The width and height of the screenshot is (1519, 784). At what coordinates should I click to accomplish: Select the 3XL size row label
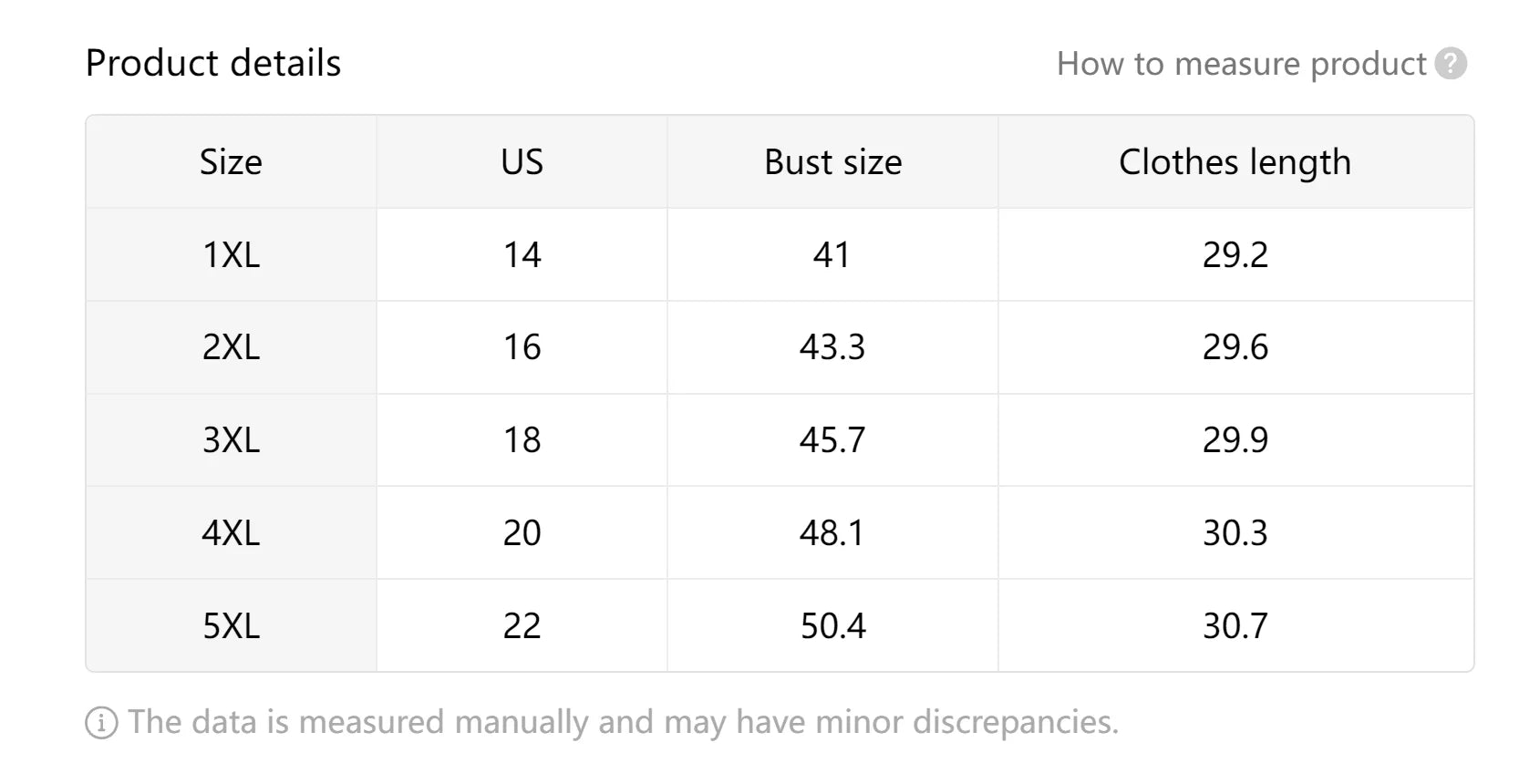click(231, 440)
